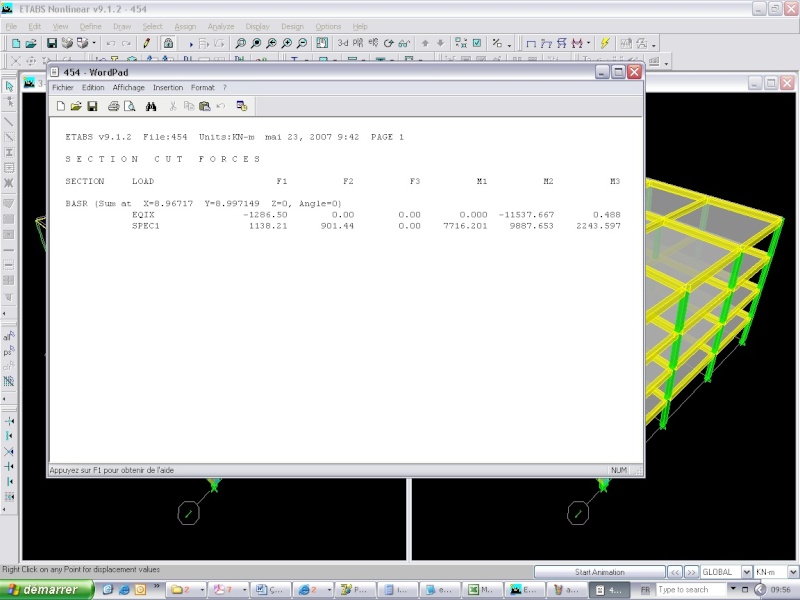The image size is (800, 600).
Task: Open the GLOBAL coordinate system dropdown
Action: click(746, 572)
